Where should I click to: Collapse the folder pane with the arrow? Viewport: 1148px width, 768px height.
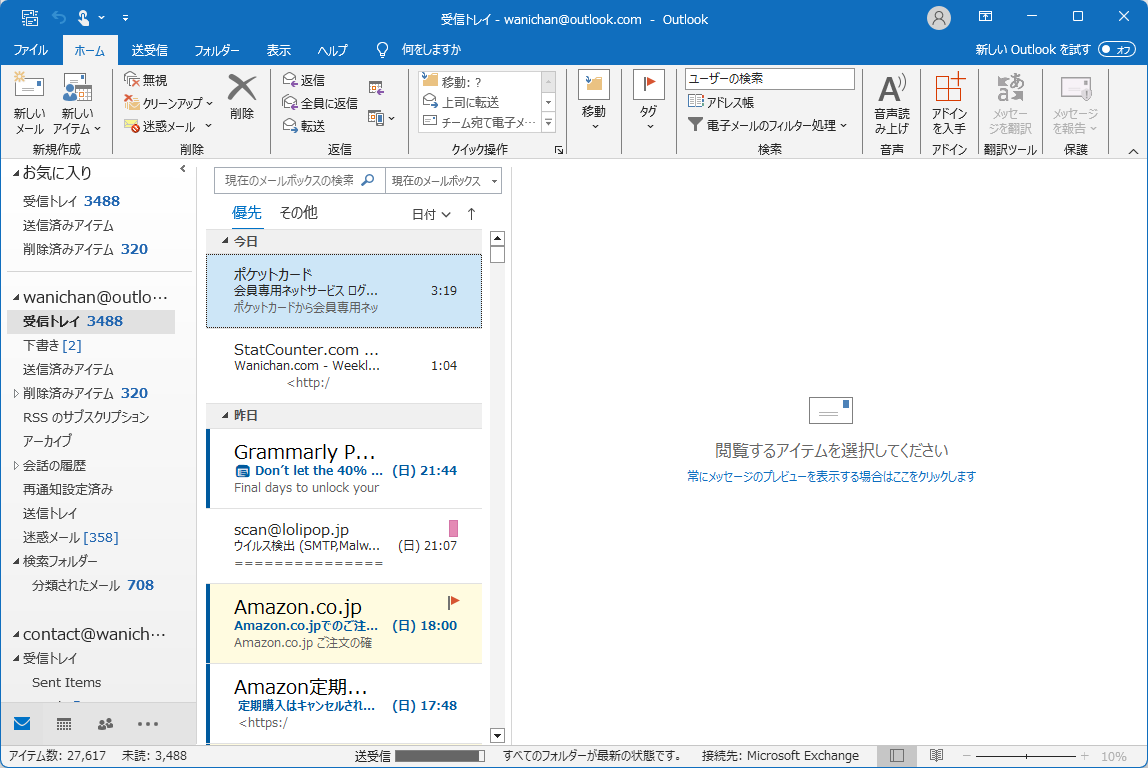[x=183, y=169]
